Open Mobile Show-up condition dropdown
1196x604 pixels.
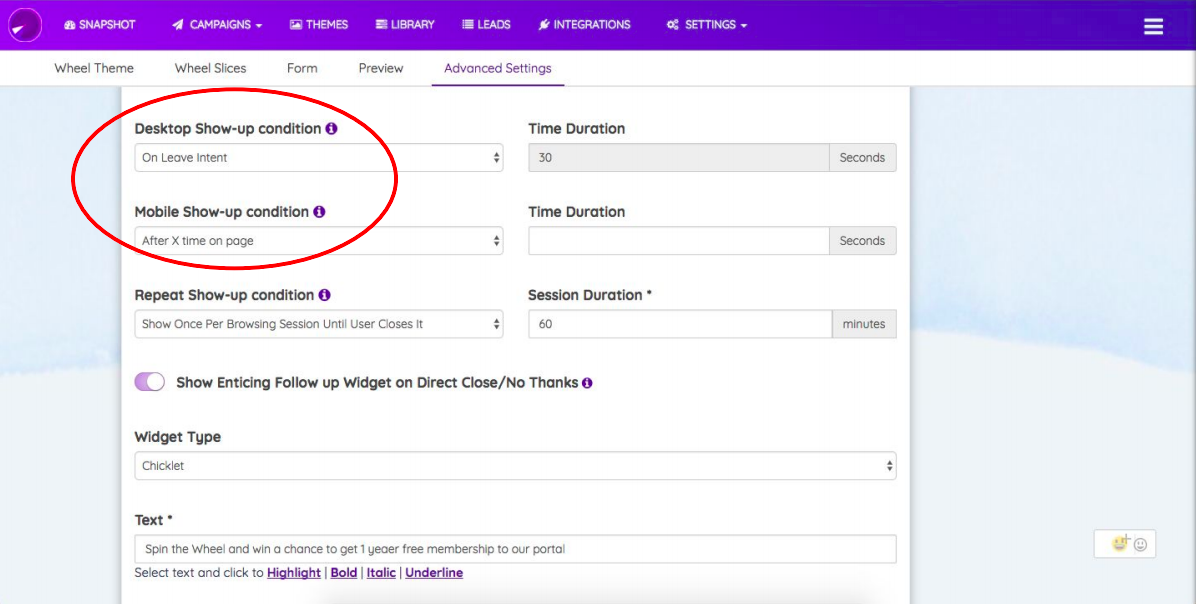point(319,241)
